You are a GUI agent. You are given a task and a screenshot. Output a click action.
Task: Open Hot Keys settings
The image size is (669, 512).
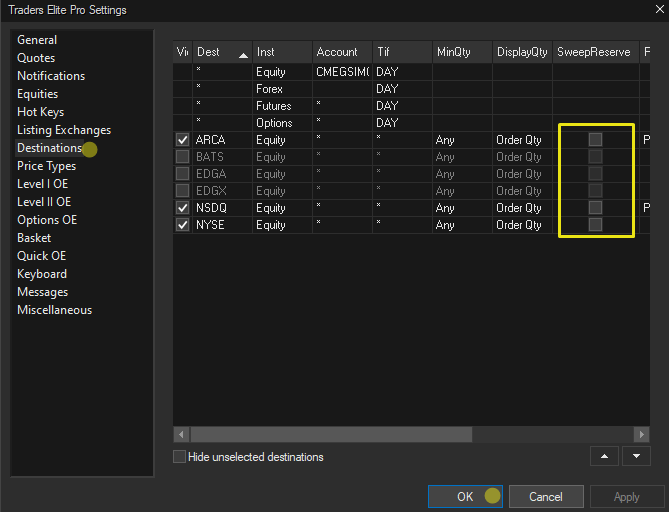40,112
